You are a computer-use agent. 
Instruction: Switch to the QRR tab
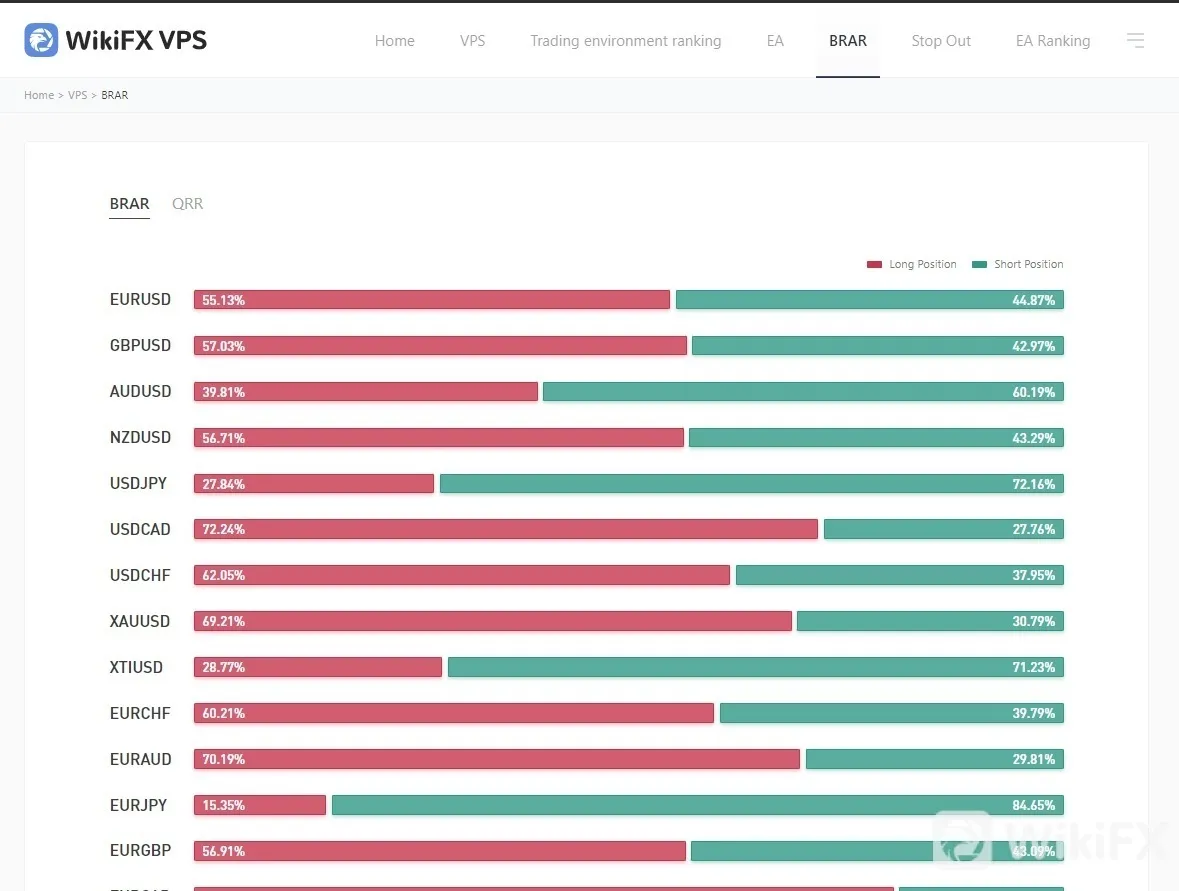(x=187, y=204)
